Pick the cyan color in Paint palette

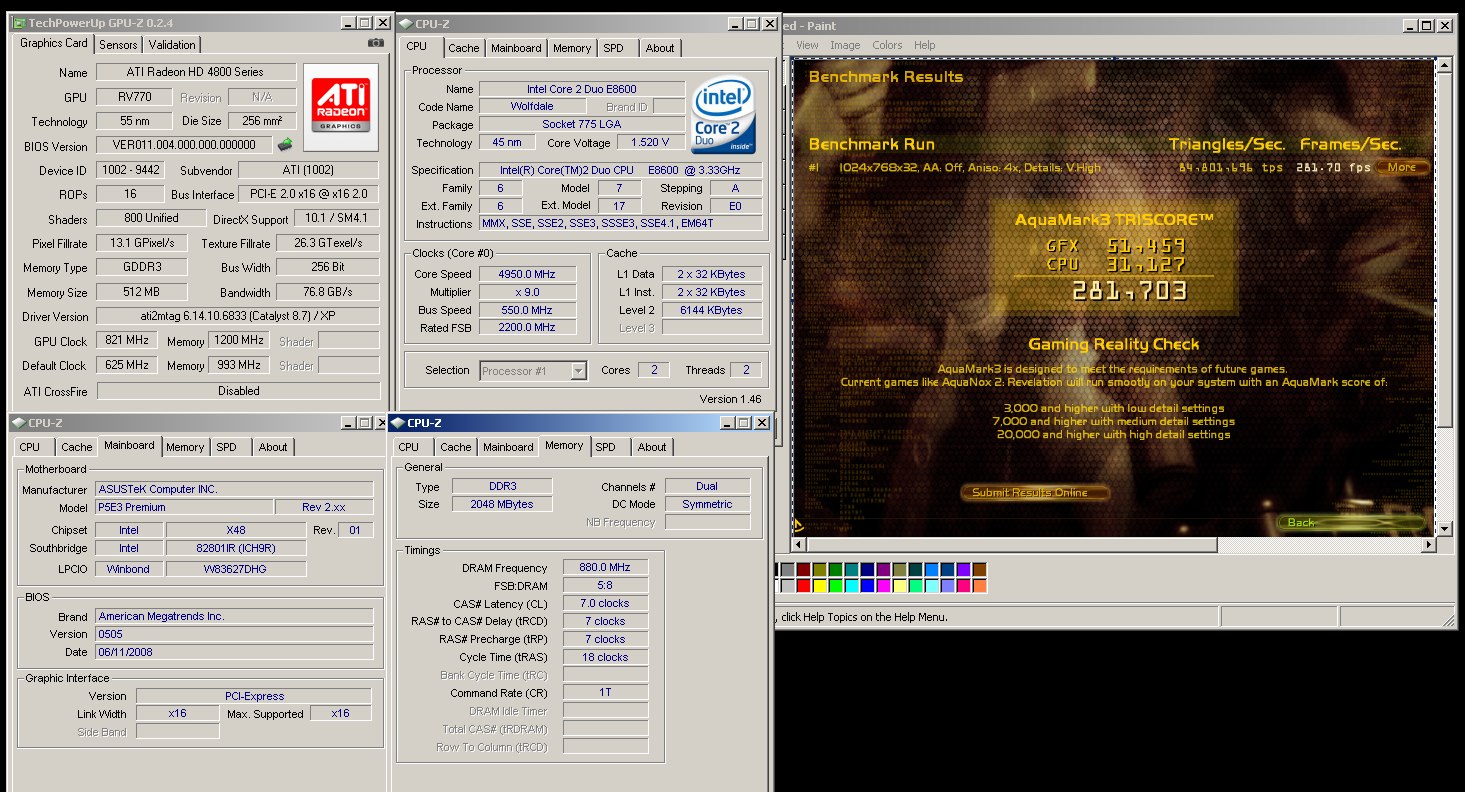852,586
